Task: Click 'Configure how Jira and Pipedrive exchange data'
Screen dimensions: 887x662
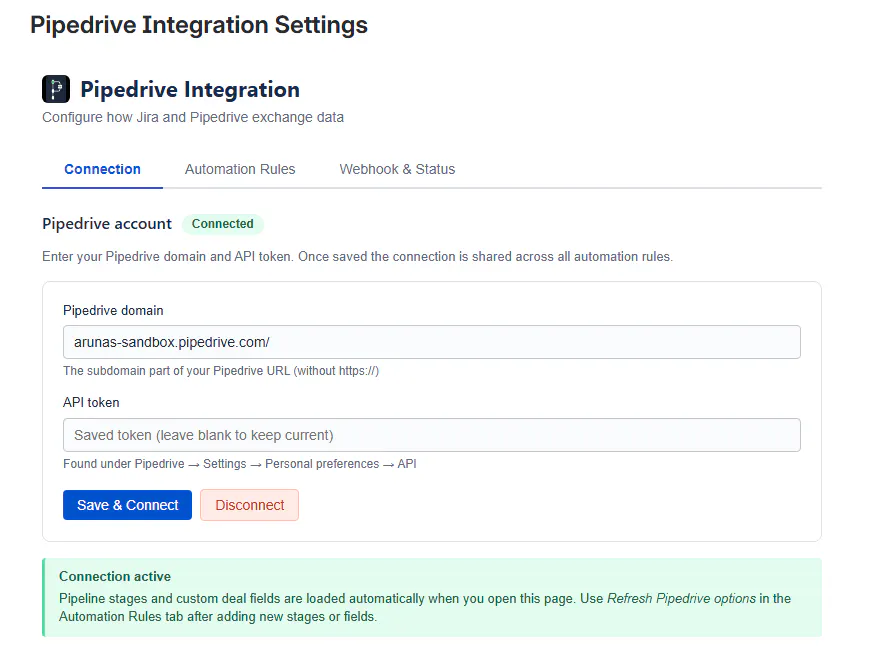Action: tap(193, 117)
